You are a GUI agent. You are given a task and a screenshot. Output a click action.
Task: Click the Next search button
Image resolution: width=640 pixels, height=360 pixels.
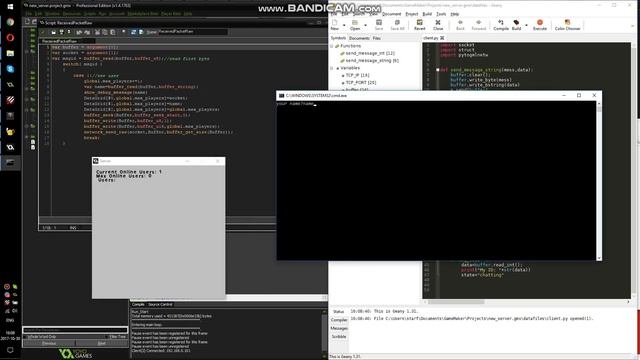click(x=101, y=343)
